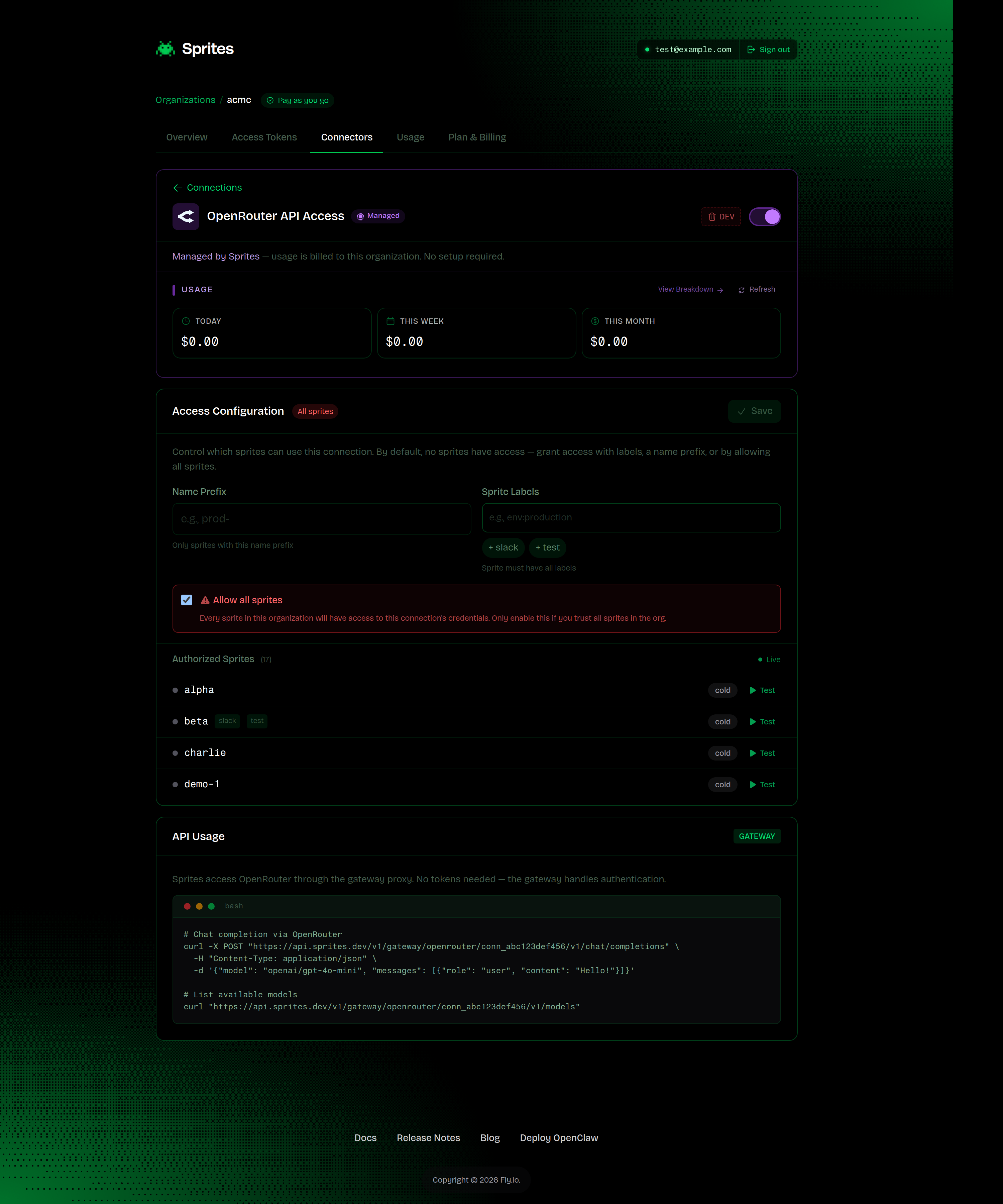Click the cold status in the beta row
This screenshot has width=1003, height=1204.
pyautogui.click(x=723, y=722)
